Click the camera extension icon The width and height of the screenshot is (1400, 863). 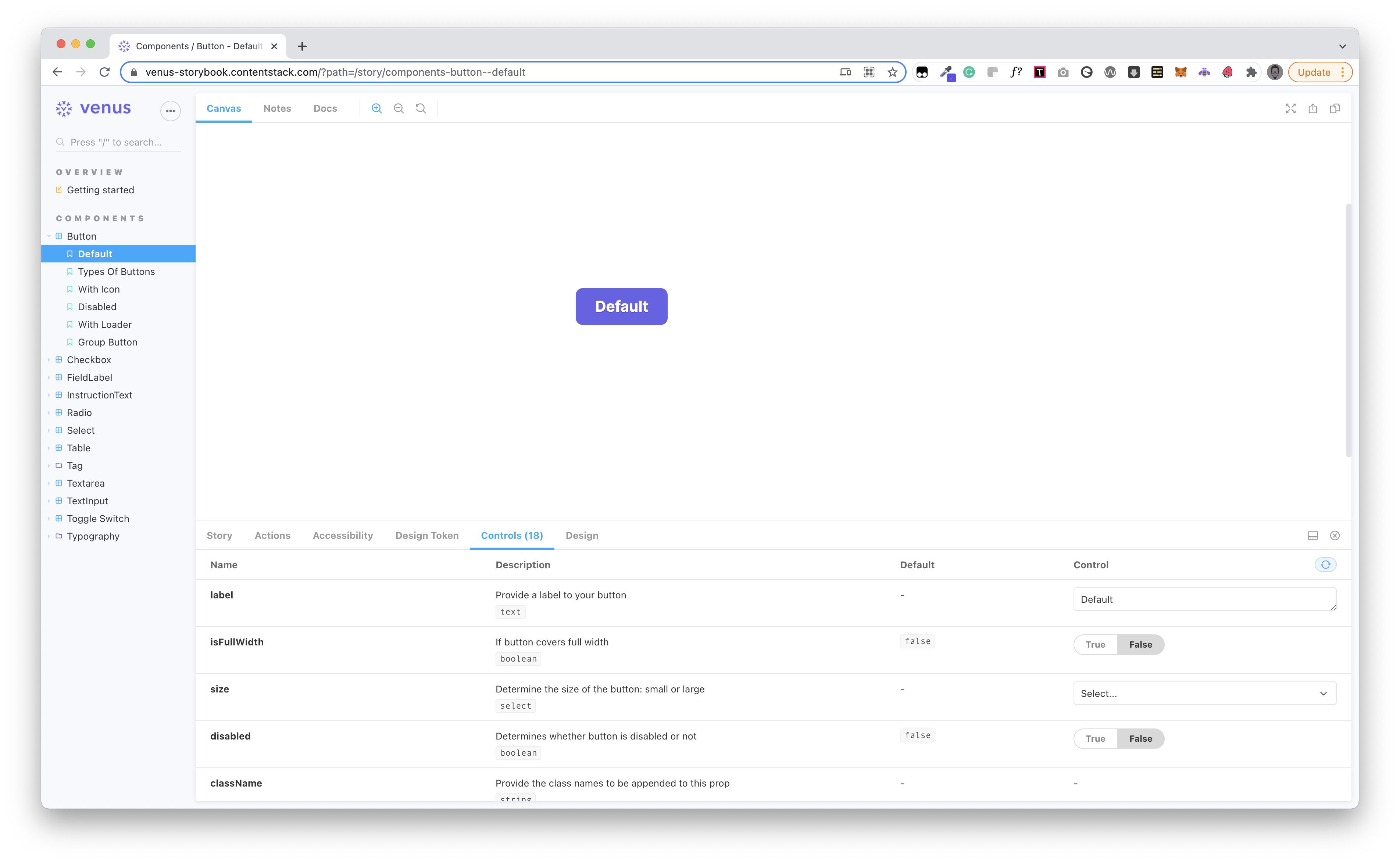pyautogui.click(x=1063, y=72)
